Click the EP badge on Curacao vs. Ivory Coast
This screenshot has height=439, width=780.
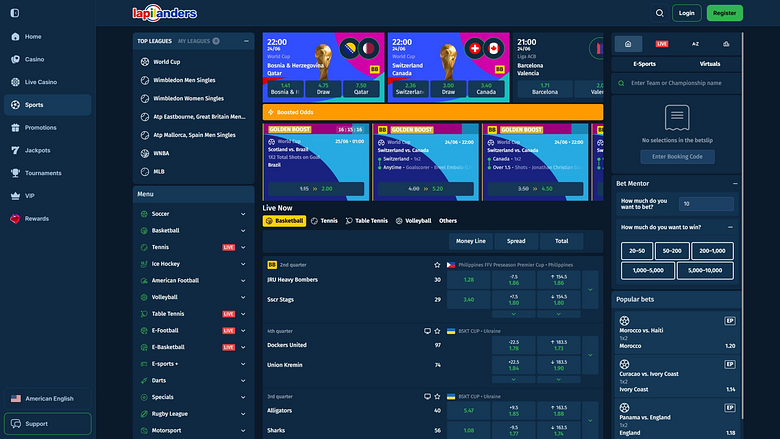click(x=729, y=364)
